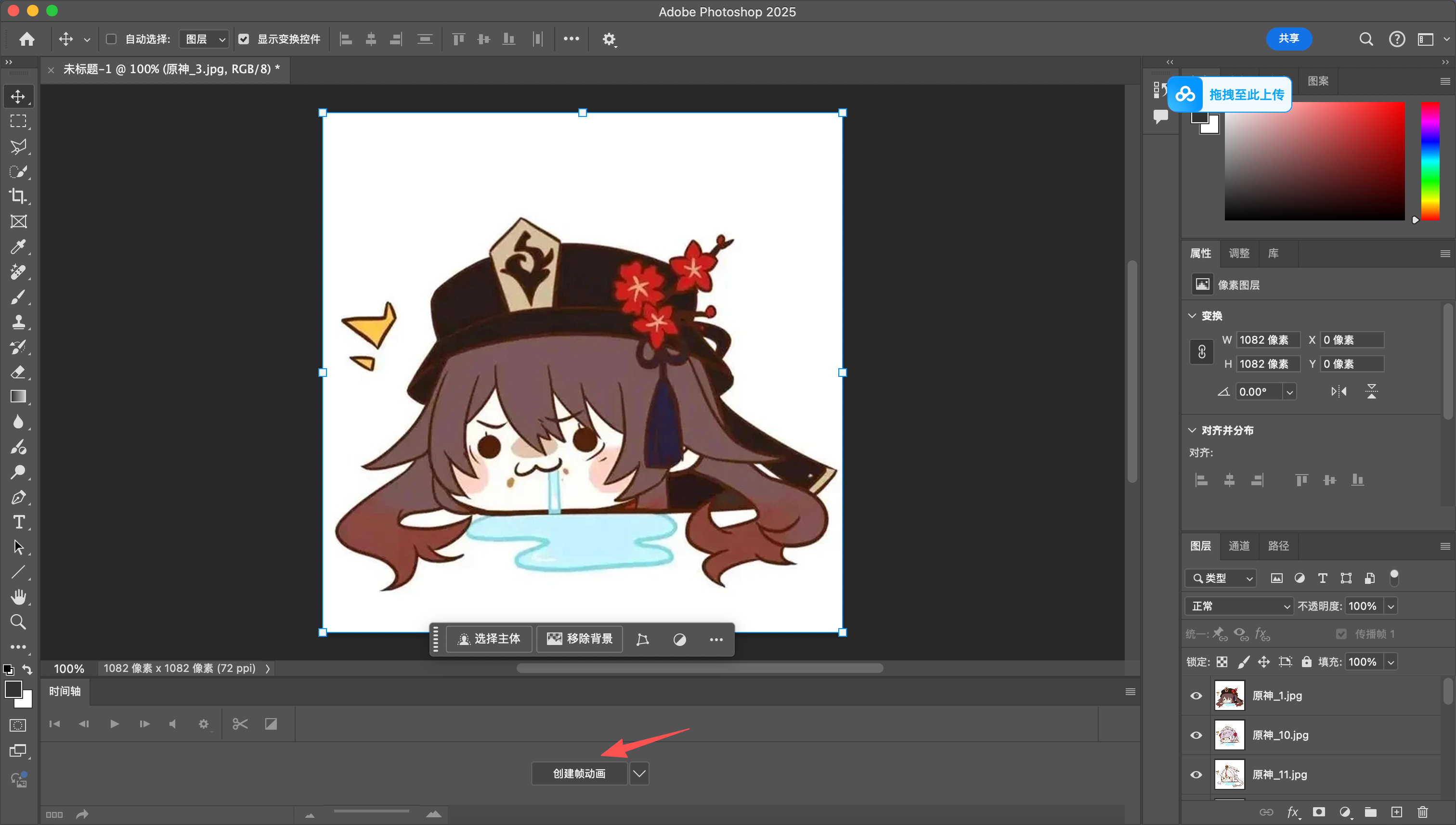
Task: Hide the 原神_11.jpg layer
Action: (1196, 774)
